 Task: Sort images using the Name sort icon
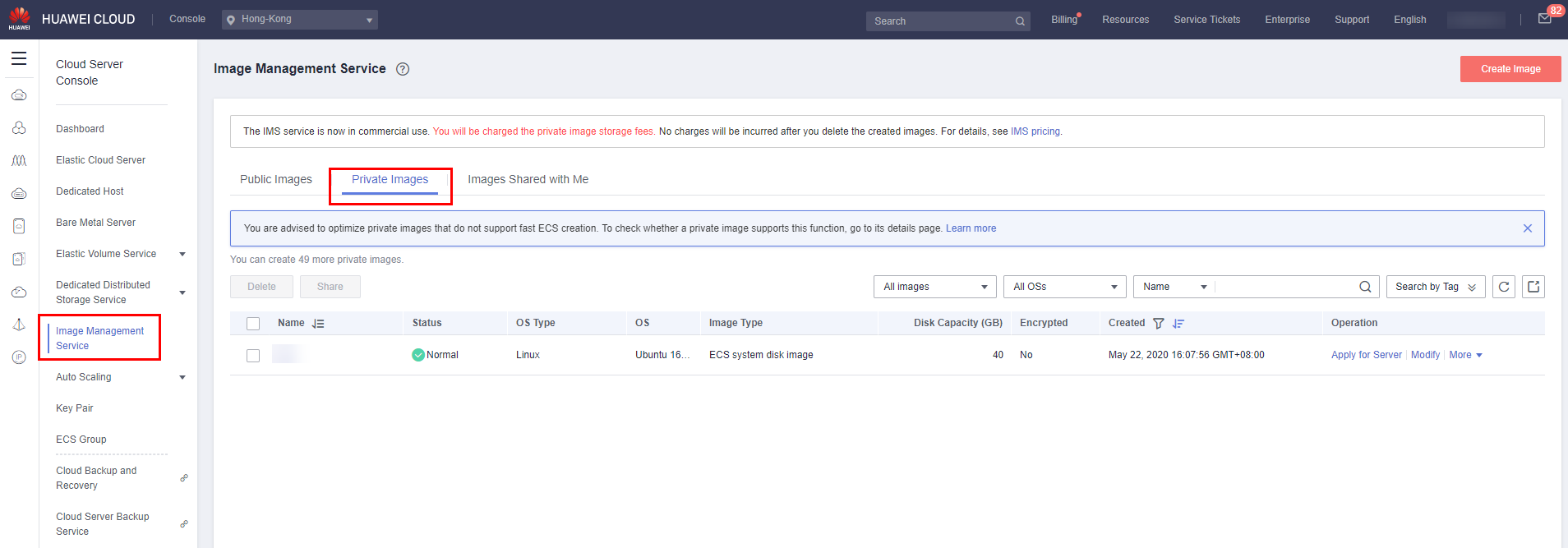pyautogui.click(x=318, y=324)
